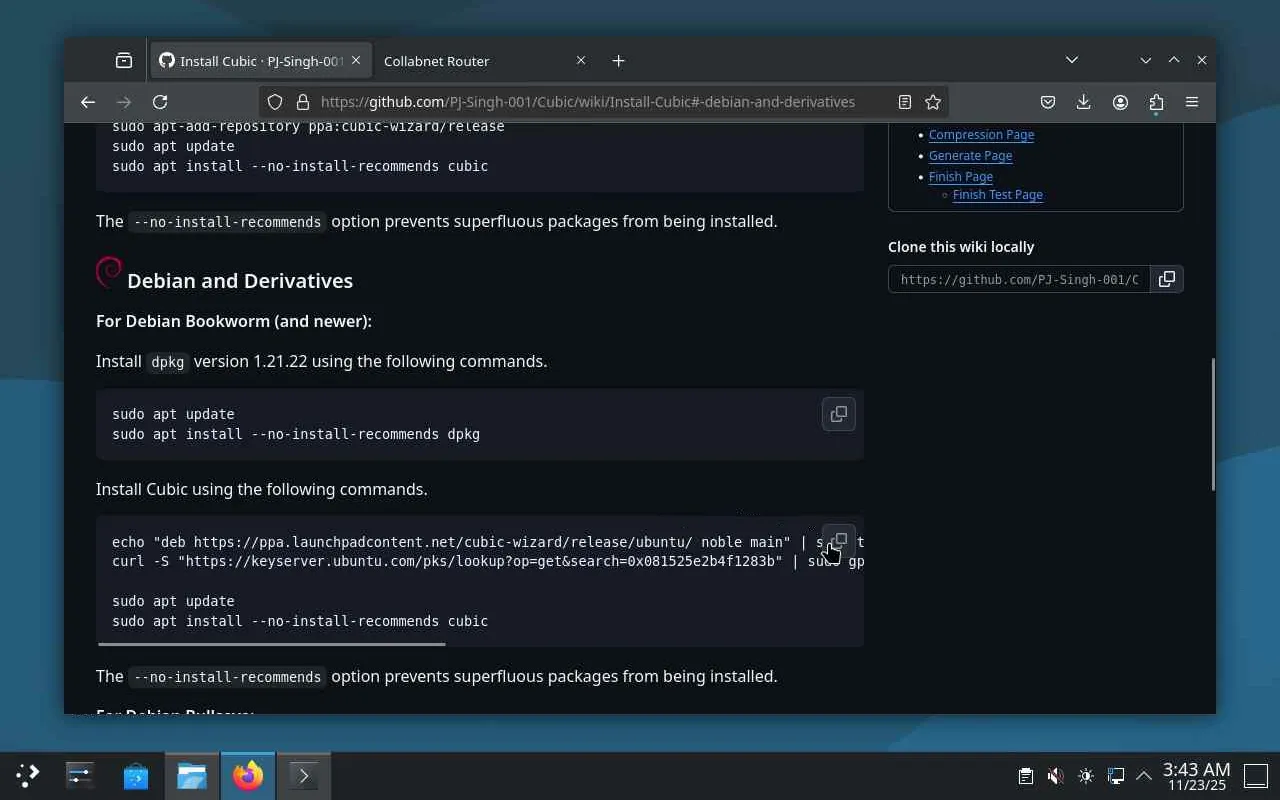Click the page vertical scrollbar

pos(1212,424)
